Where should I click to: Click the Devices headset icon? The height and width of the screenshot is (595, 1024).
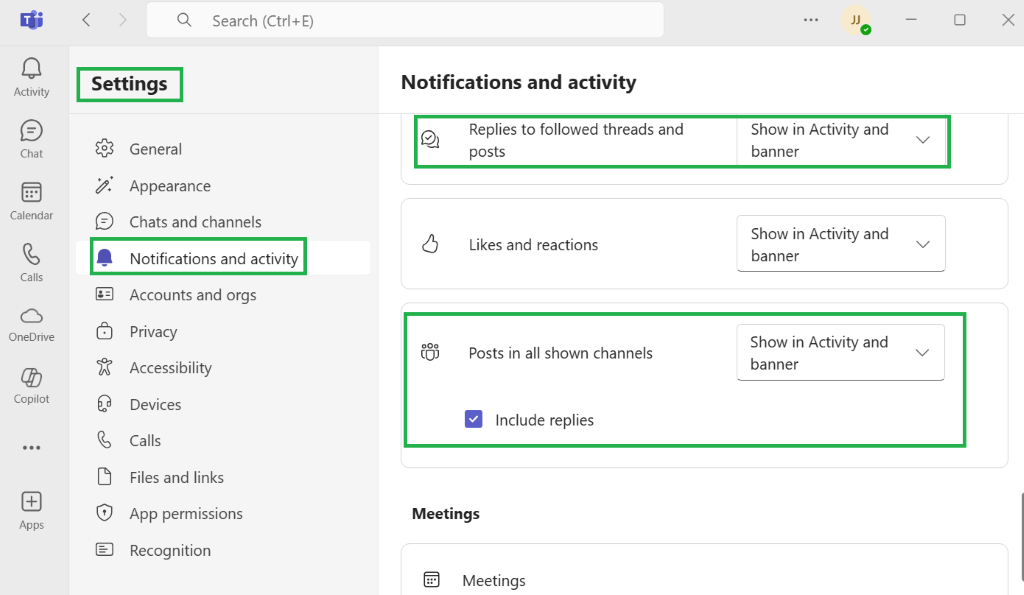point(104,404)
